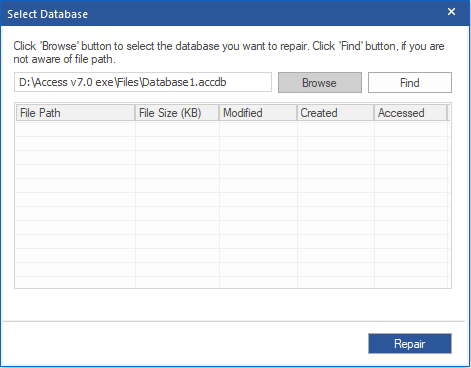471x368 pixels.
Task: Sort by the Created column header
Action: point(336,113)
